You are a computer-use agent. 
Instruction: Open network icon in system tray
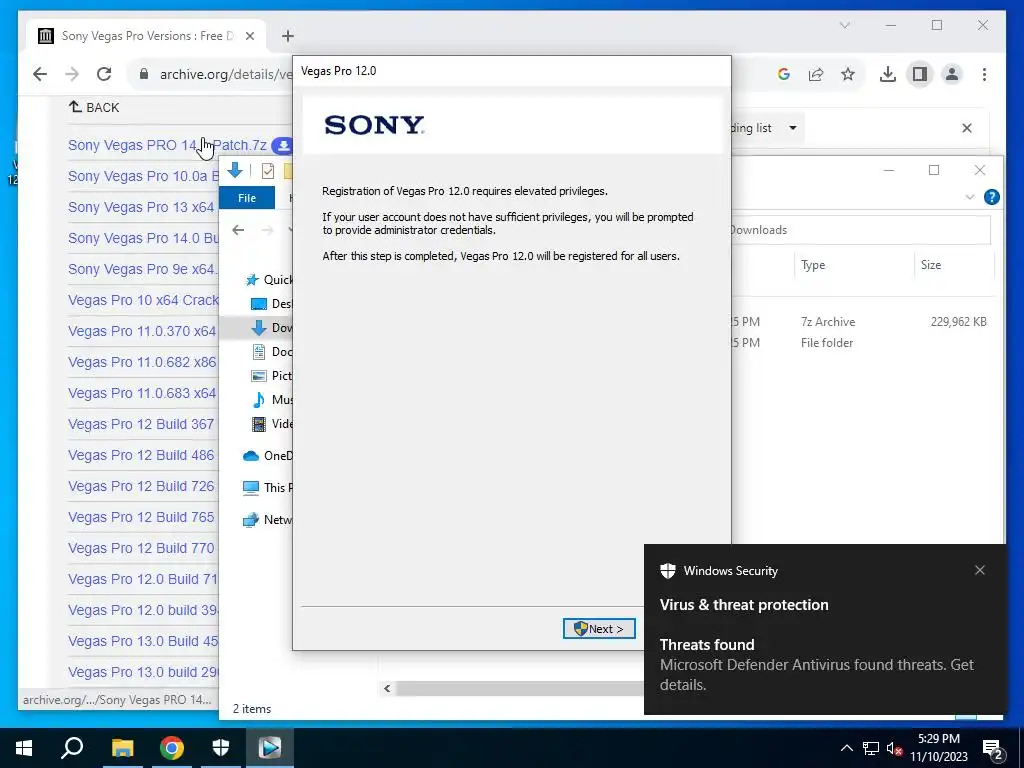(871, 748)
